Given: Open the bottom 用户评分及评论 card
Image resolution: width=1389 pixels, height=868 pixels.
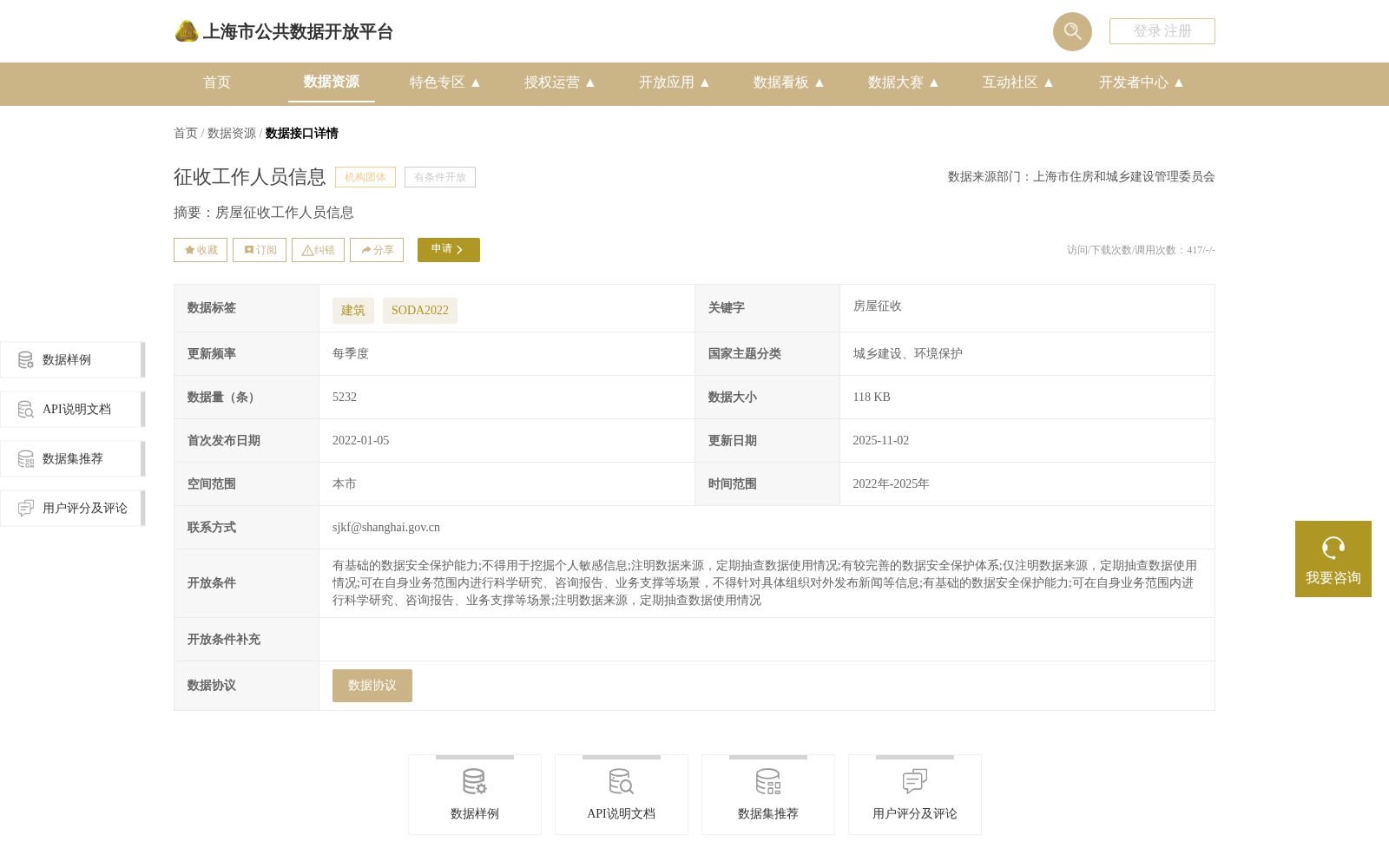Looking at the screenshot, I should [915, 794].
